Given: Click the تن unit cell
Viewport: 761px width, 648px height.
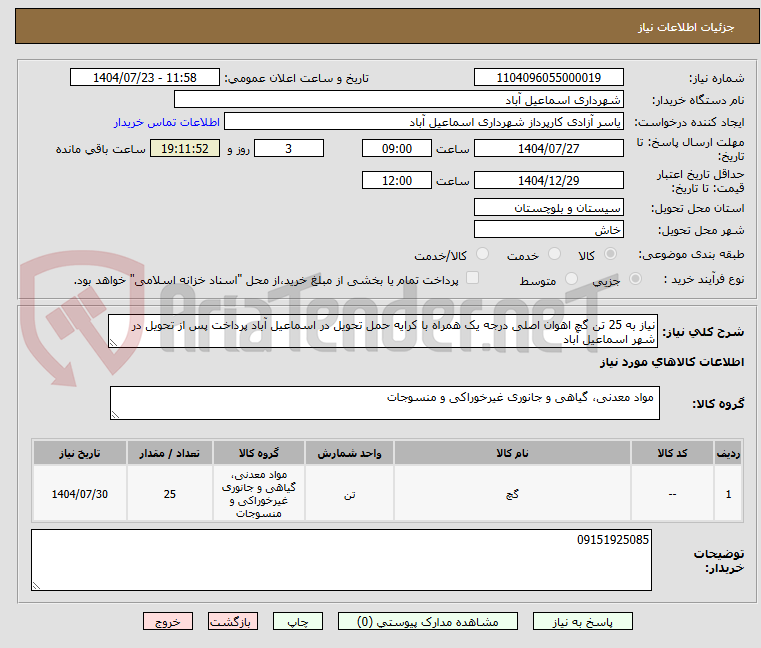Looking at the screenshot, I should [x=349, y=494].
